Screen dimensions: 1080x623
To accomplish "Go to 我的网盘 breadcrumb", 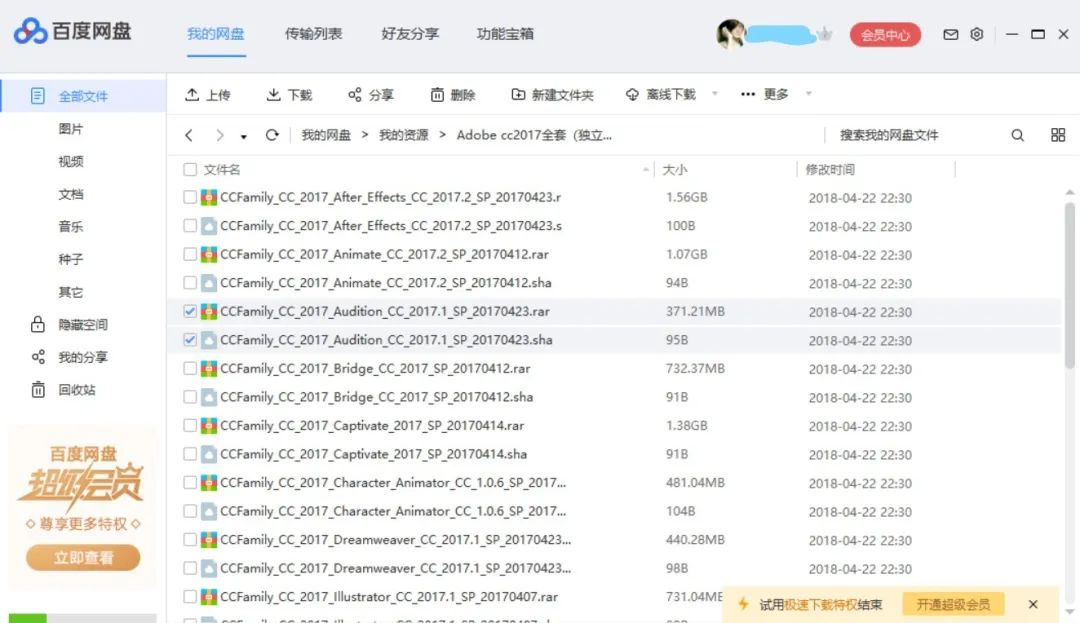I will [326, 136].
